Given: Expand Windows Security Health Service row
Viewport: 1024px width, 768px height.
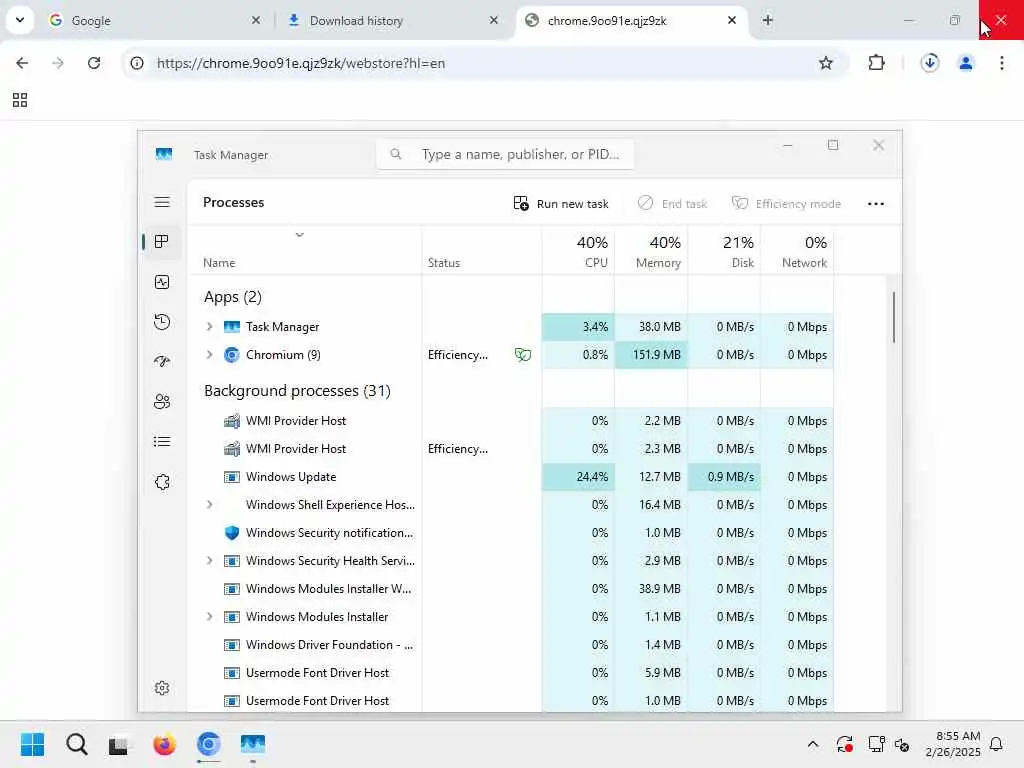Looking at the screenshot, I should coord(210,561).
